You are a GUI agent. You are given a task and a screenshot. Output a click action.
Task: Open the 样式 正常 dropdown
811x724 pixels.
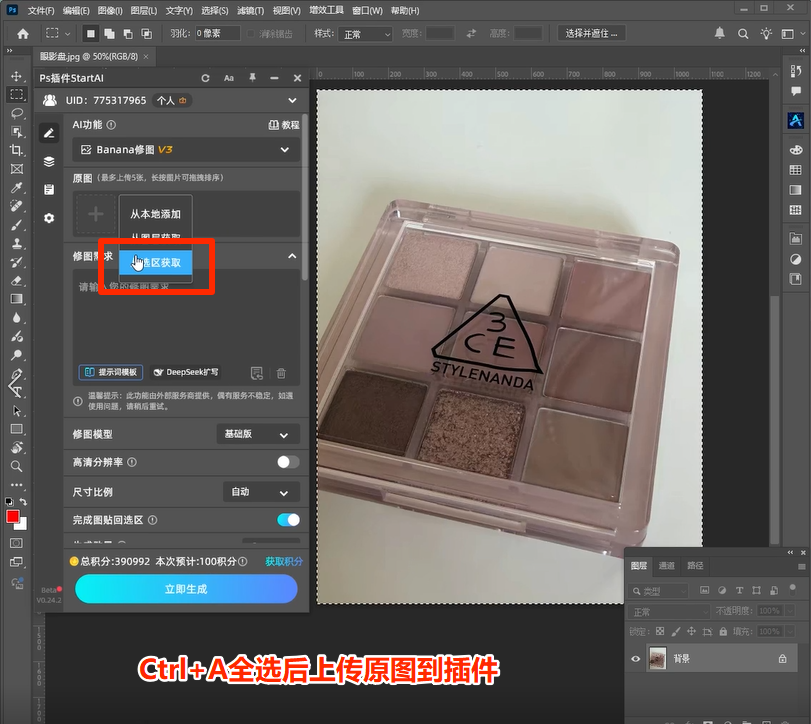365,34
